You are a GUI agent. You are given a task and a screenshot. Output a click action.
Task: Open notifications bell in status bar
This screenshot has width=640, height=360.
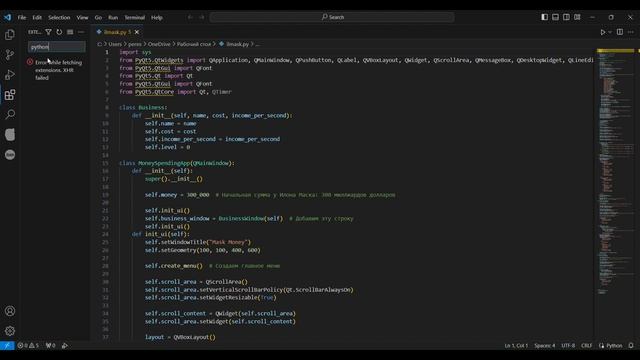click(x=631, y=345)
